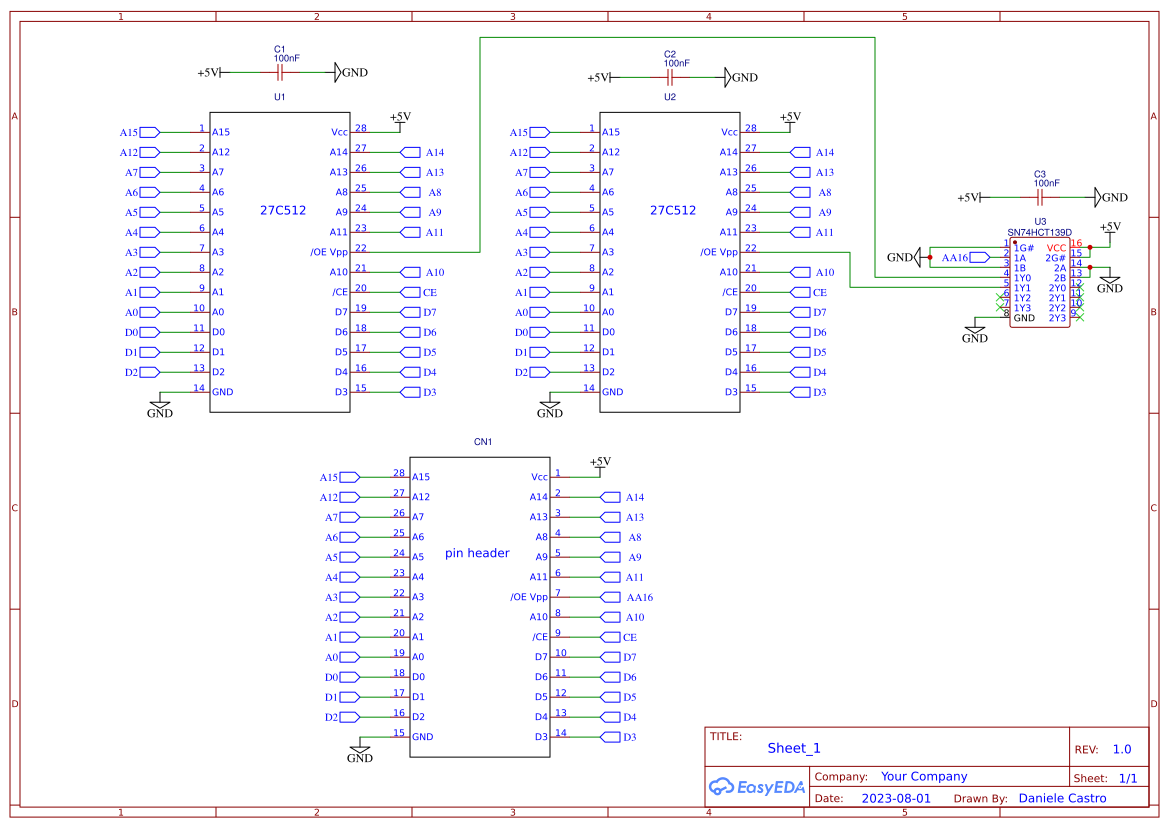Click the GND symbol under U1 pin 14
The image size is (1169, 828).
159,409
